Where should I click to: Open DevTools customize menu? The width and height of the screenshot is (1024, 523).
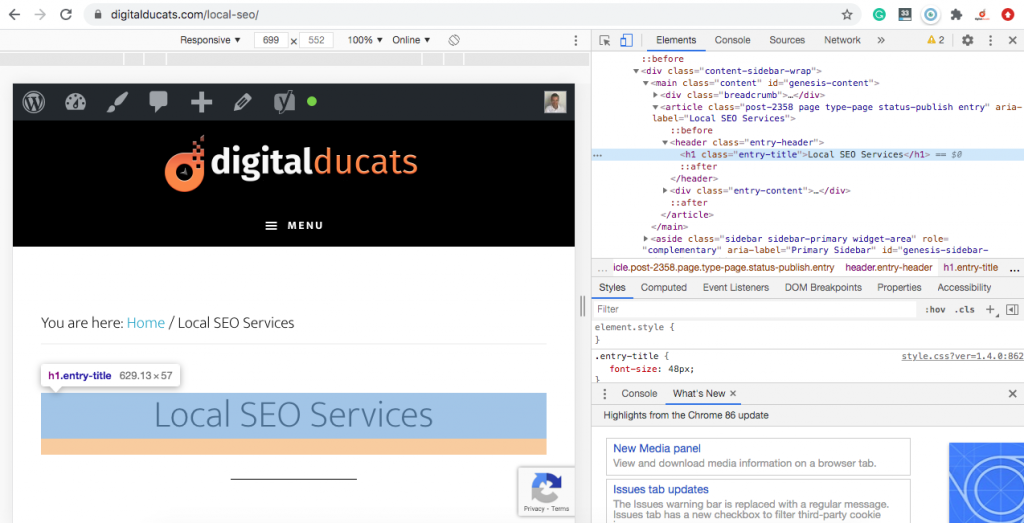[x=991, y=40]
